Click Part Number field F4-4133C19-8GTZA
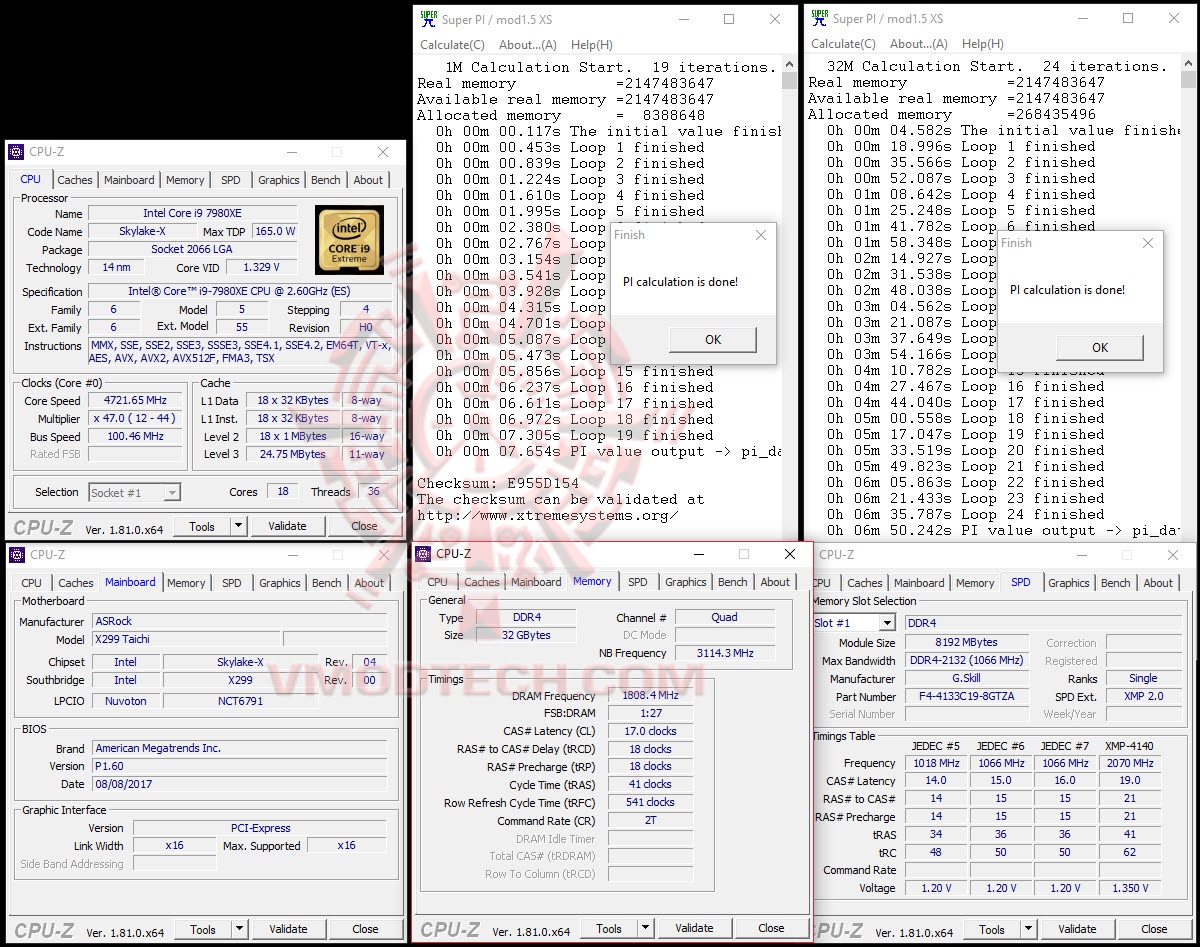Viewport: 1200px width, 947px height. click(966, 696)
